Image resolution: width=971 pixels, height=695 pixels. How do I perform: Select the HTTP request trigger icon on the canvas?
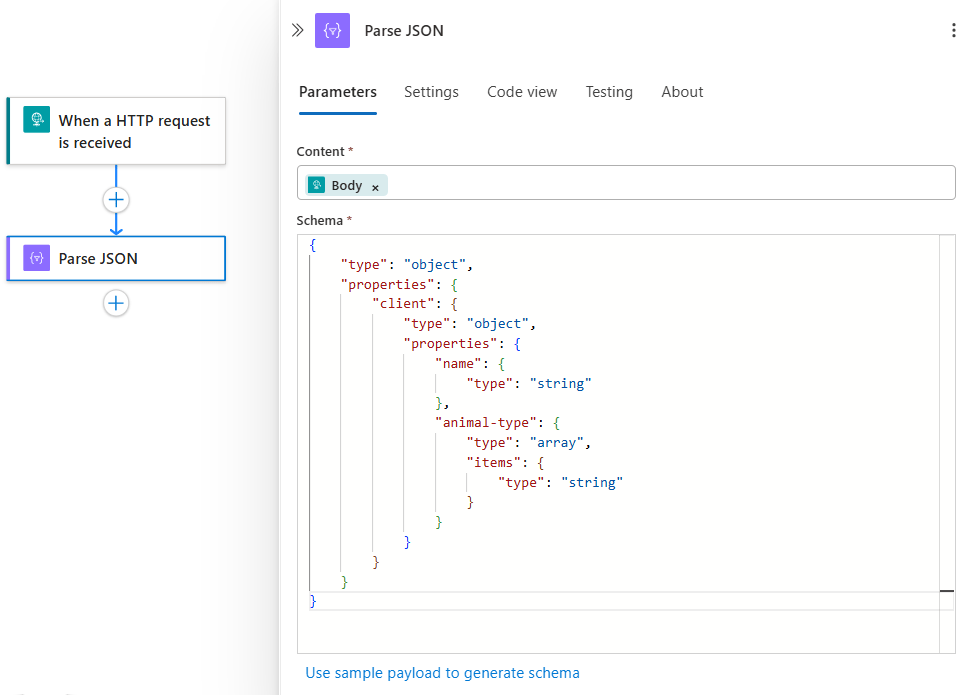pyautogui.click(x=37, y=118)
